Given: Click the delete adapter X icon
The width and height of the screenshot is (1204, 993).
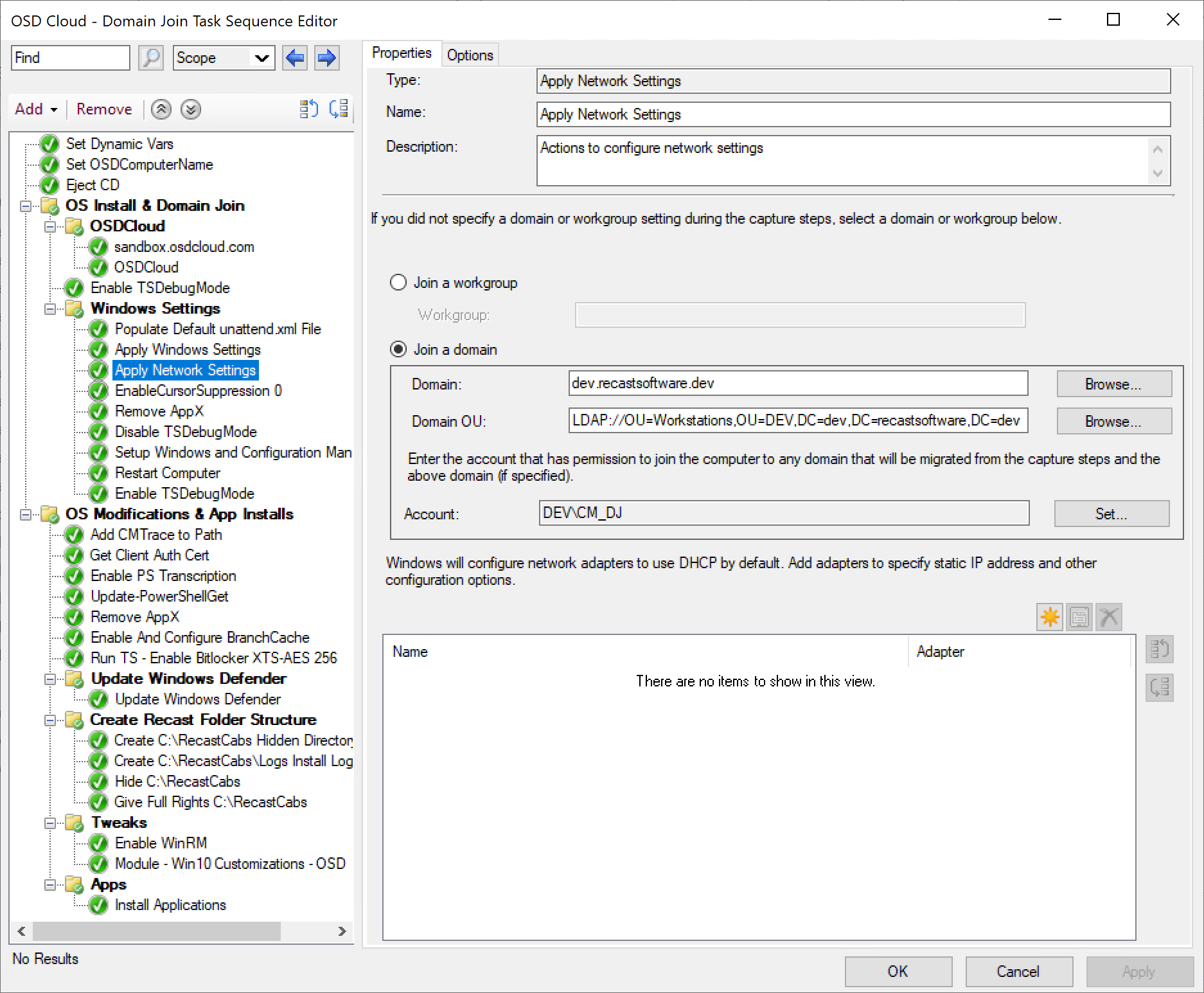Looking at the screenshot, I should pos(1109,618).
